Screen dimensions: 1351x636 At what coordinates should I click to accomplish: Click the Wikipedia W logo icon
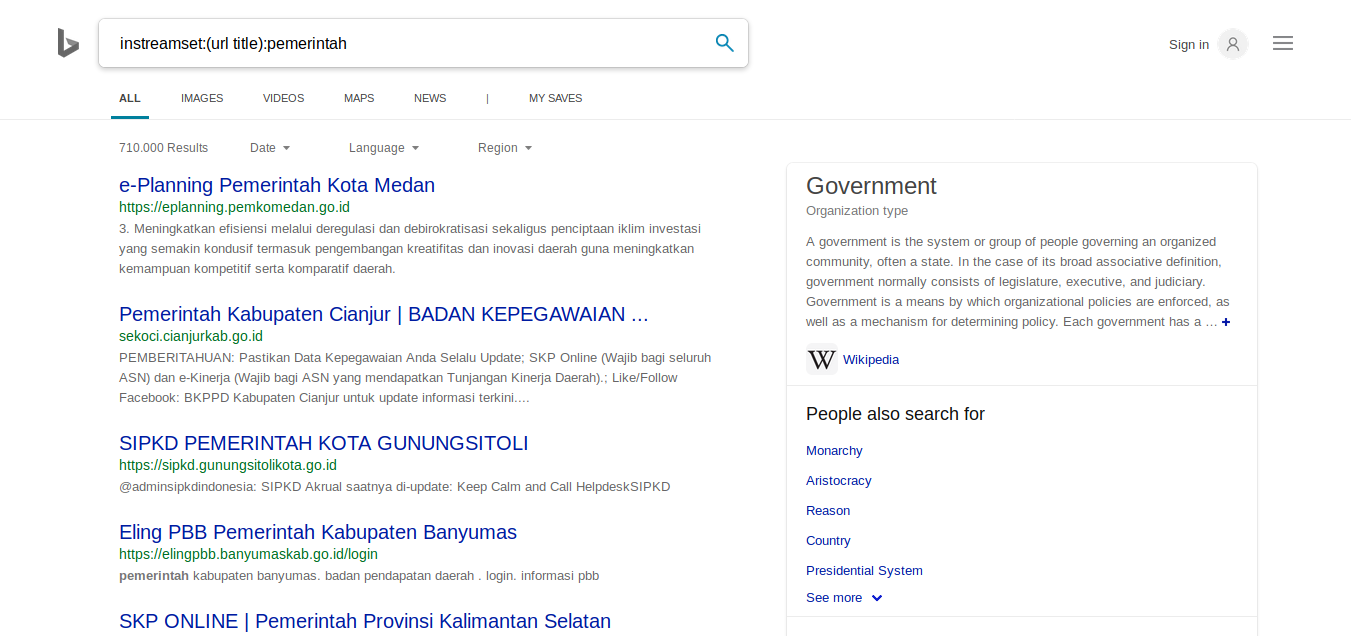click(822, 359)
